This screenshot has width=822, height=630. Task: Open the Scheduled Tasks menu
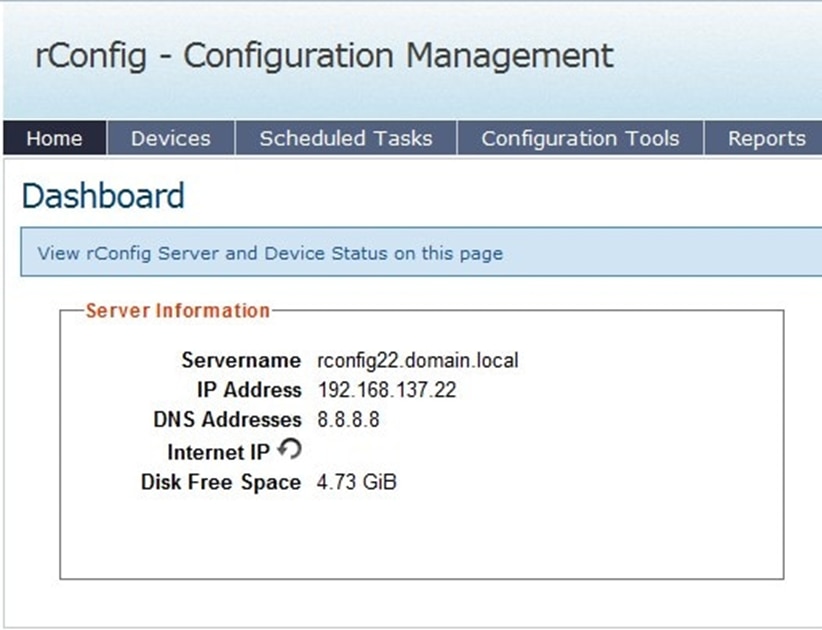[x=346, y=138]
